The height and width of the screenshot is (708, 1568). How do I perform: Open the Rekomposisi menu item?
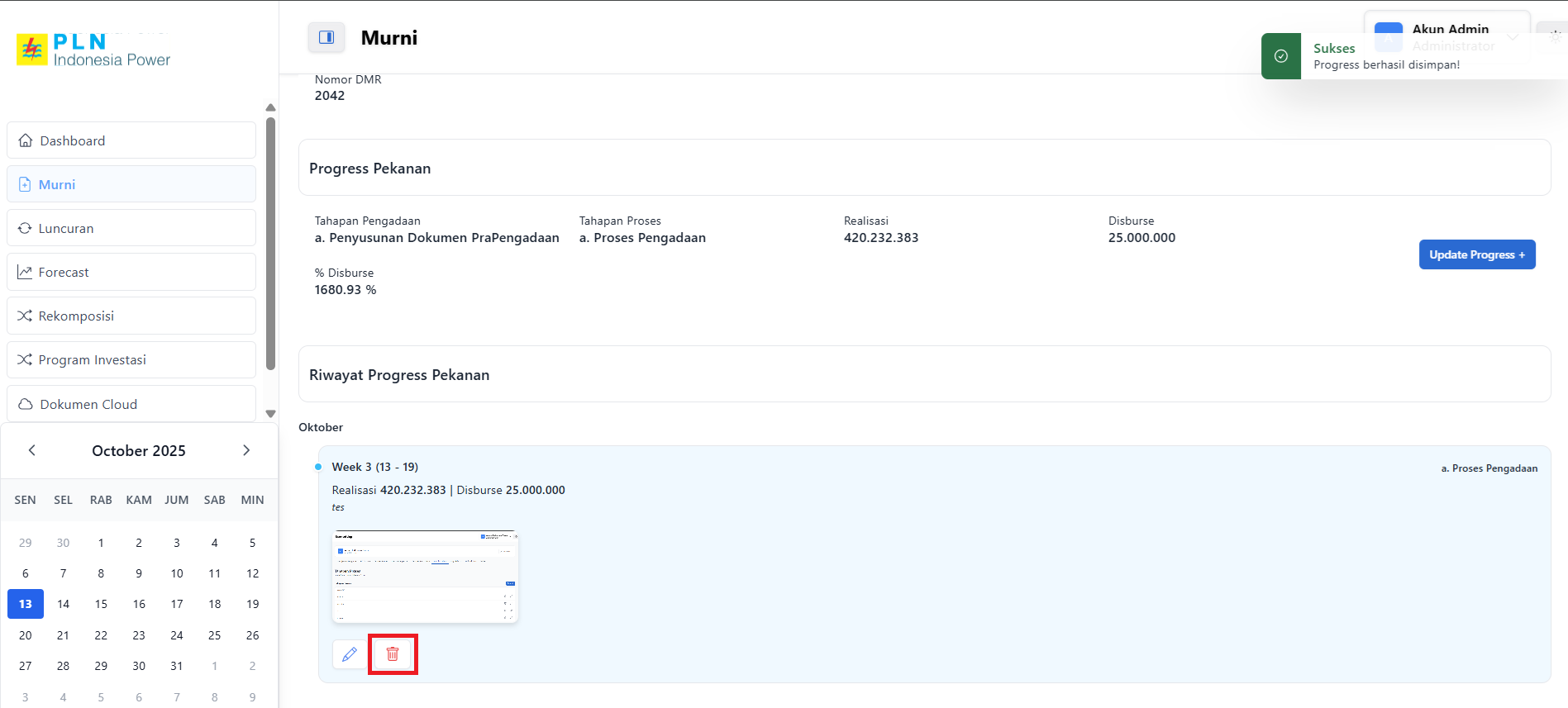point(131,316)
